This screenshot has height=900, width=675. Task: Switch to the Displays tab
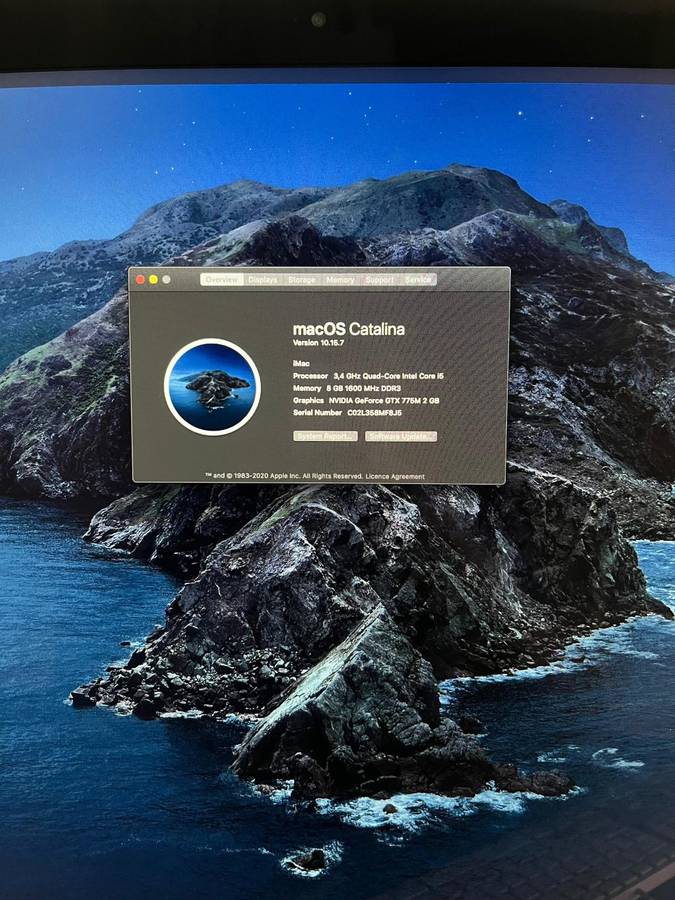tap(263, 280)
